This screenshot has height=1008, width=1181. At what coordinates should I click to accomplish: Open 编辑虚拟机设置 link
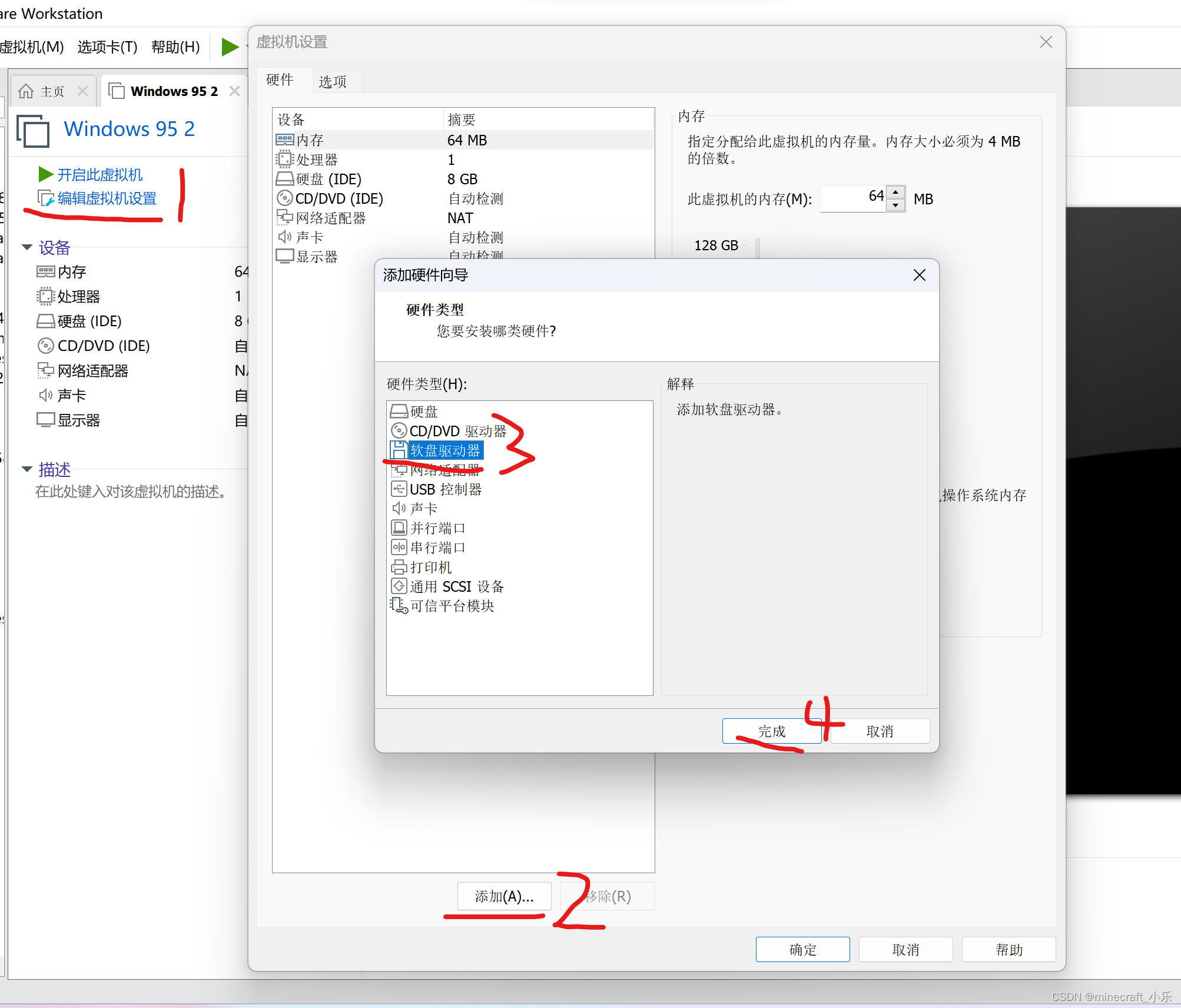click(x=106, y=198)
